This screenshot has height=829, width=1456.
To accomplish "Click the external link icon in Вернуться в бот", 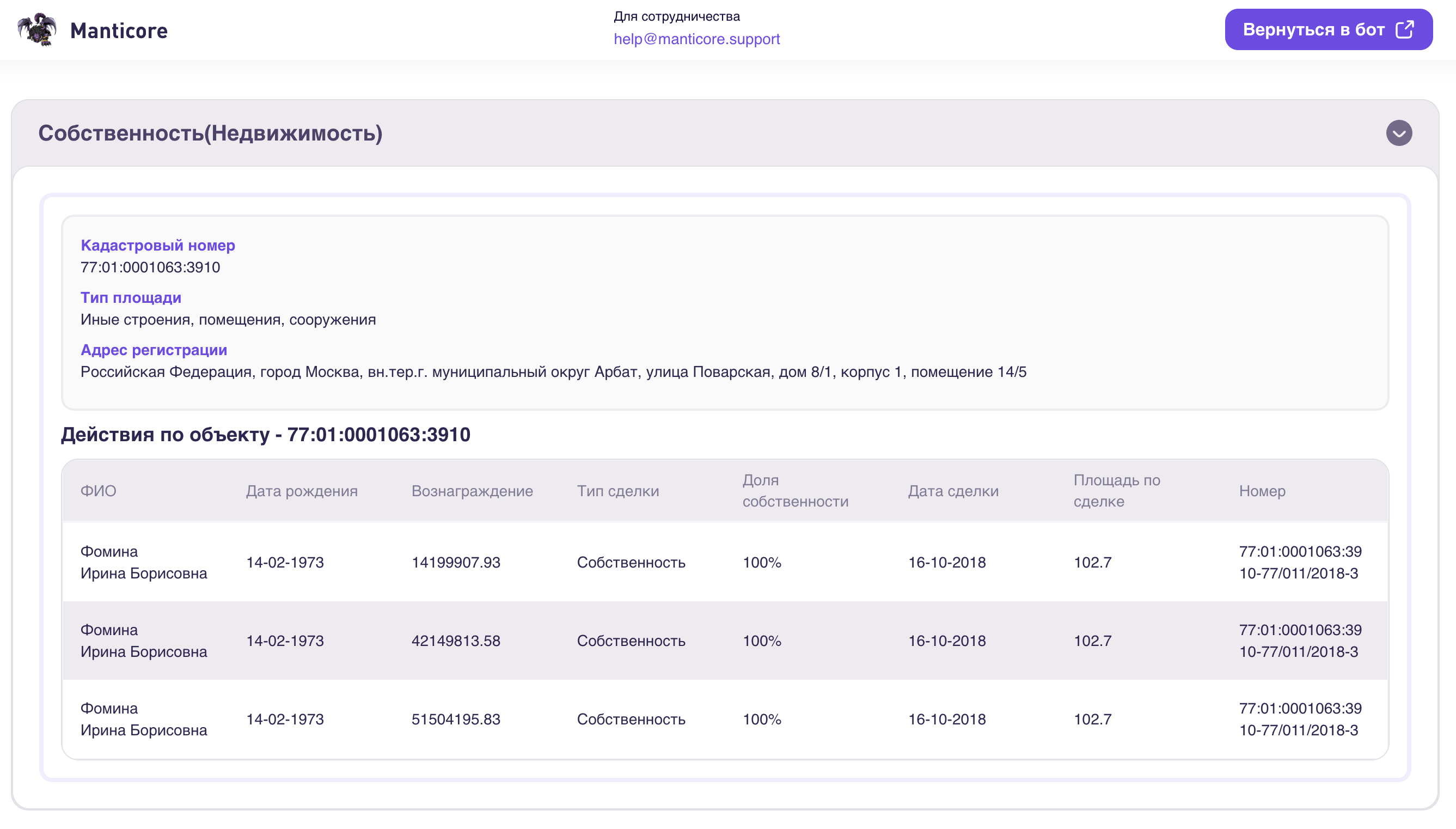I will tap(1405, 29).
